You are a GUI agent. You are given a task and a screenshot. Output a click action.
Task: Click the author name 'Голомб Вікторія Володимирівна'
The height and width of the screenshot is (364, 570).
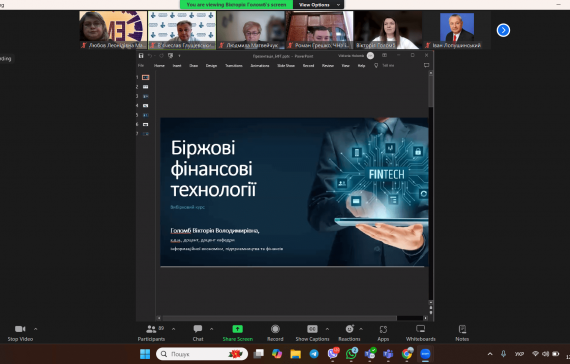(x=214, y=231)
